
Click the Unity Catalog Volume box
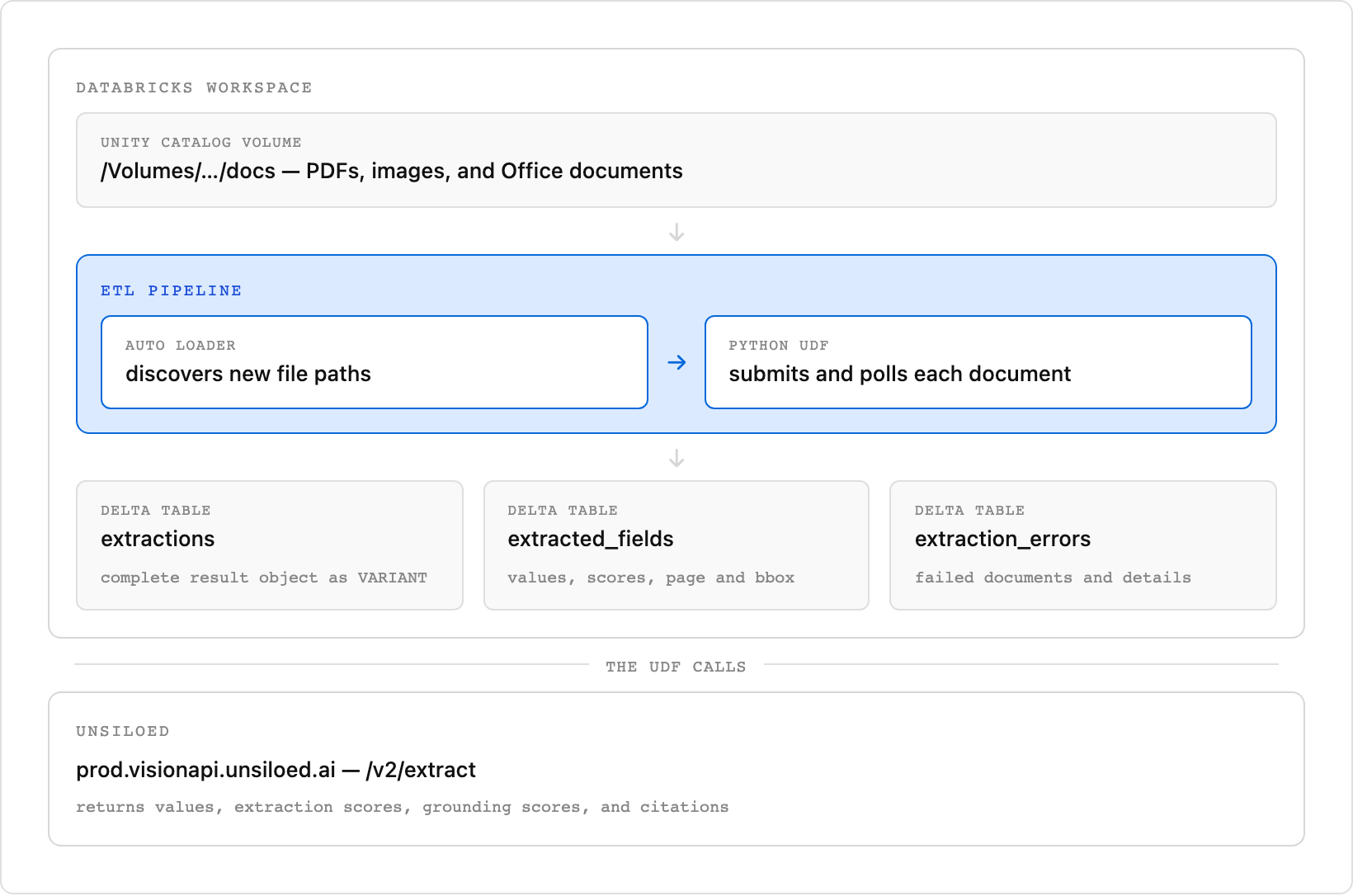pyautogui.click(x=676, y=160)
